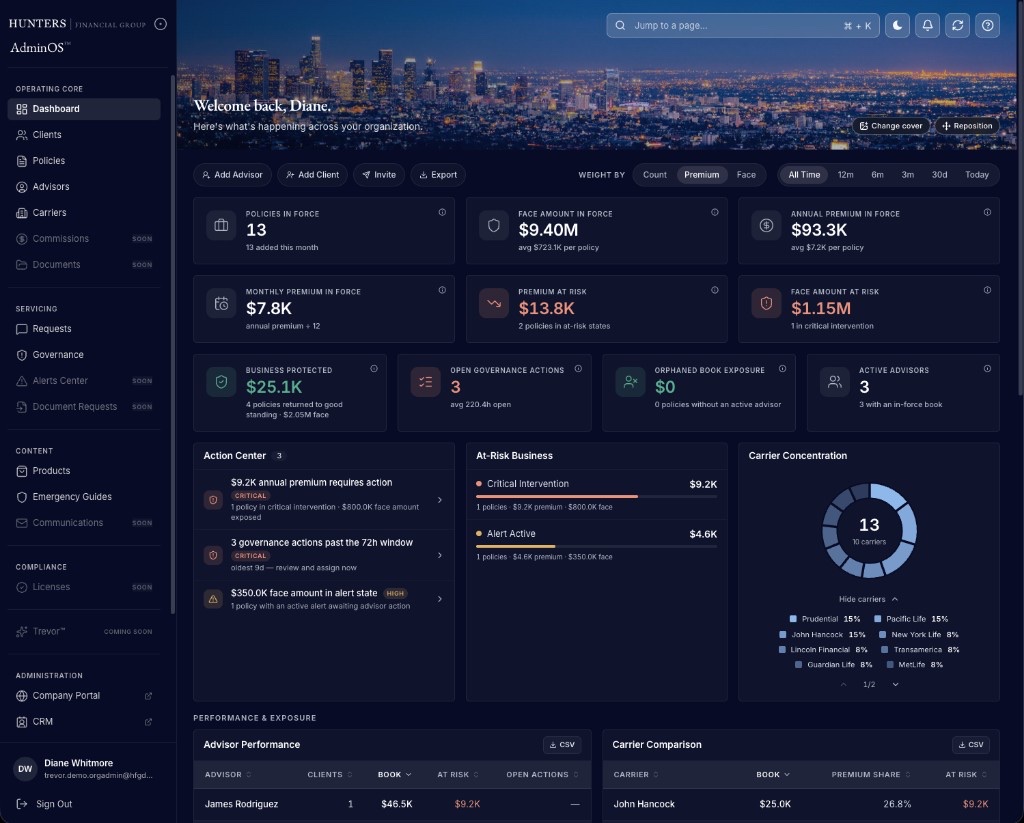Sort Advisor Performance by Book column
The width and height of the screenshot is (1024, 823).
394,775
